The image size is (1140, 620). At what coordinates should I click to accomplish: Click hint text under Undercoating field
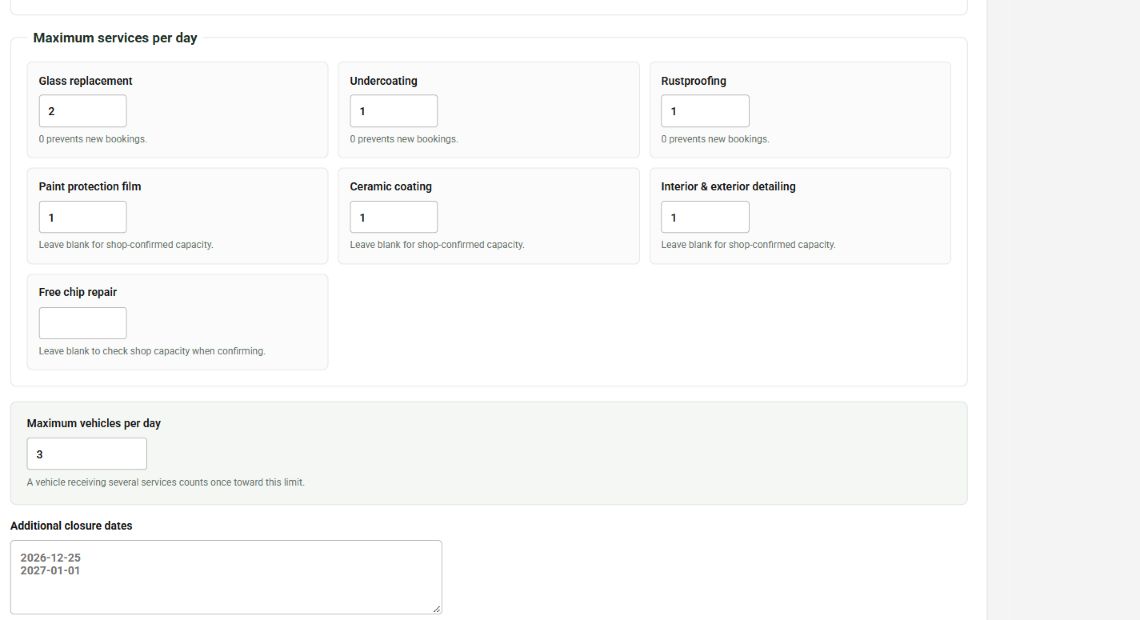(404, 139)
